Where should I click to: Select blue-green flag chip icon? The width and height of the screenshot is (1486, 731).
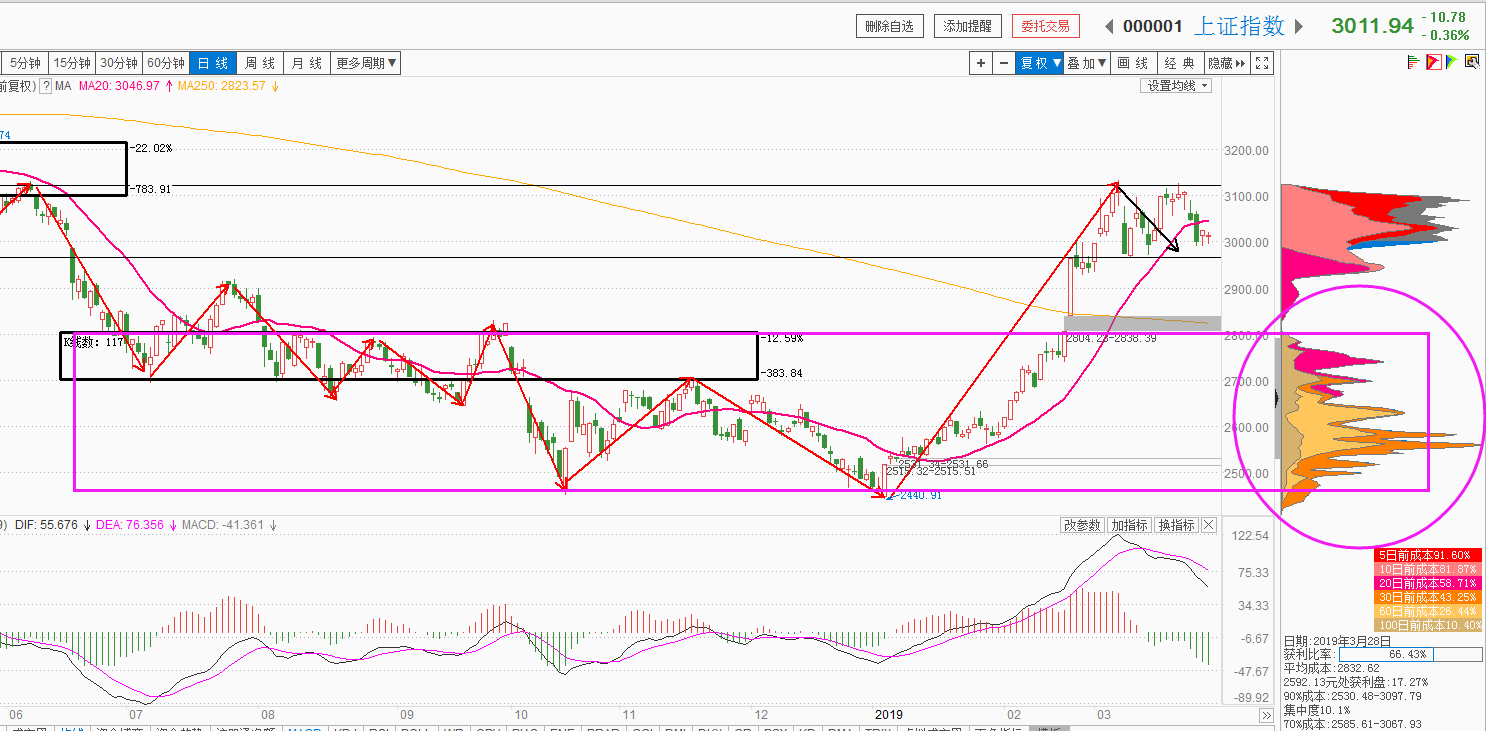1452,62
